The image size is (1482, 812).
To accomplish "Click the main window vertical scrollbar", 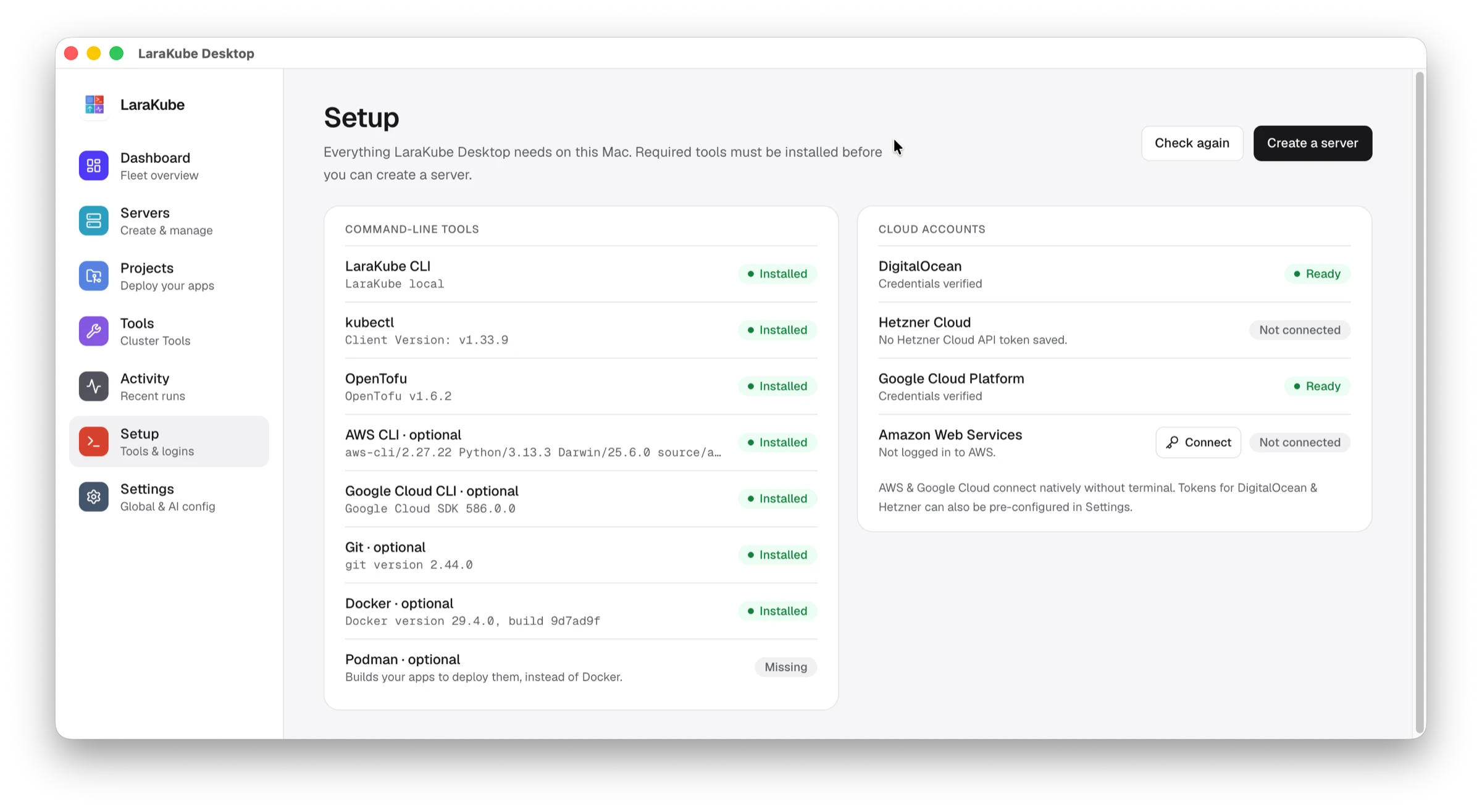I will point(1420,401).
